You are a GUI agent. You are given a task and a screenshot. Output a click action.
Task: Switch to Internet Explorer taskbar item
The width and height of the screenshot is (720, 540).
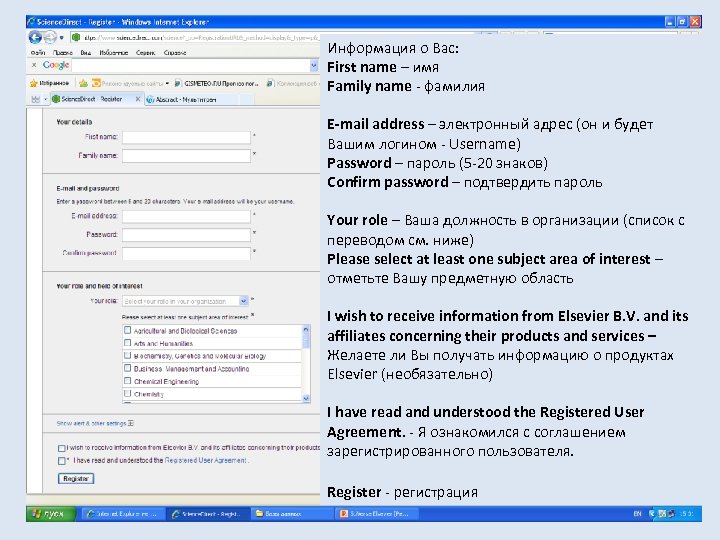[x=122, y=514]
